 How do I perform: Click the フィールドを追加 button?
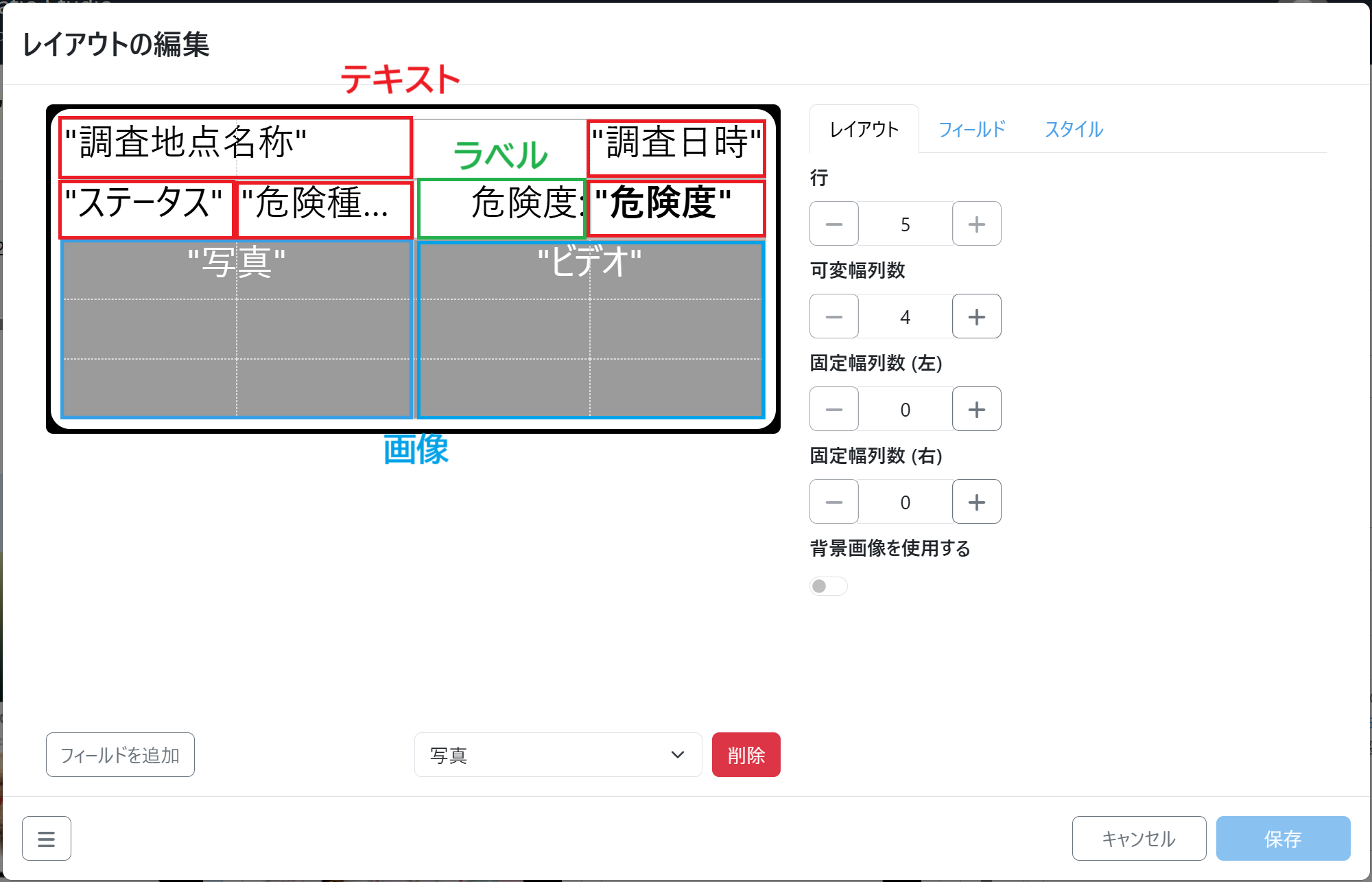point(120,755)
